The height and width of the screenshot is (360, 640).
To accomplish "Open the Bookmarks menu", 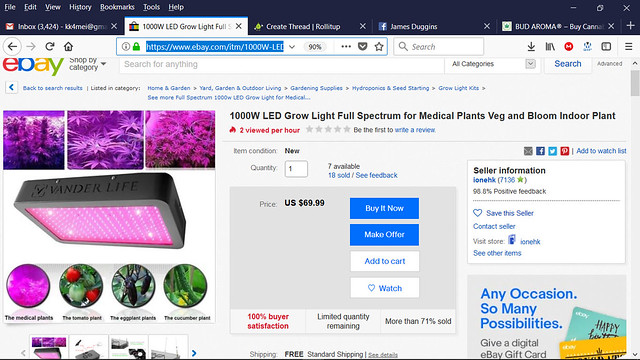I will point(117,7).
